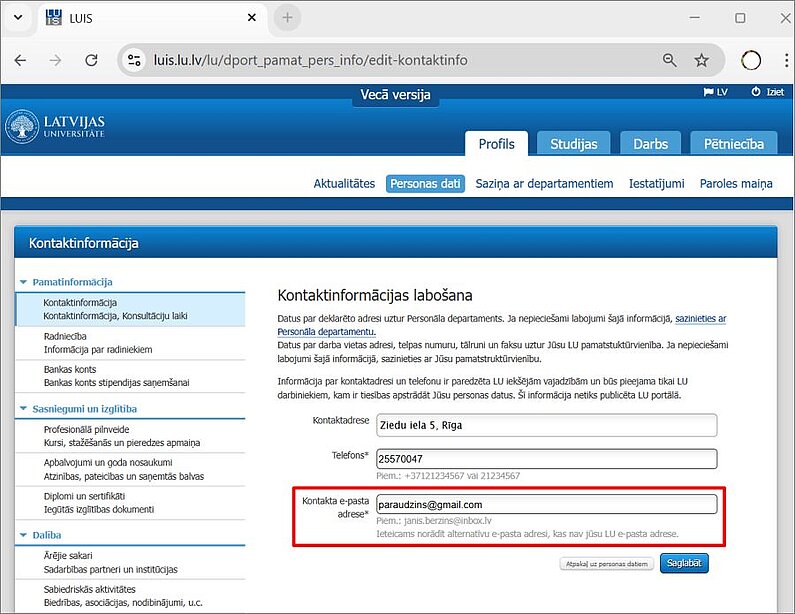The height and width of the screenshot is (614, 795).
Task: Click the site information icon in address bar
Action: point(134,60)
